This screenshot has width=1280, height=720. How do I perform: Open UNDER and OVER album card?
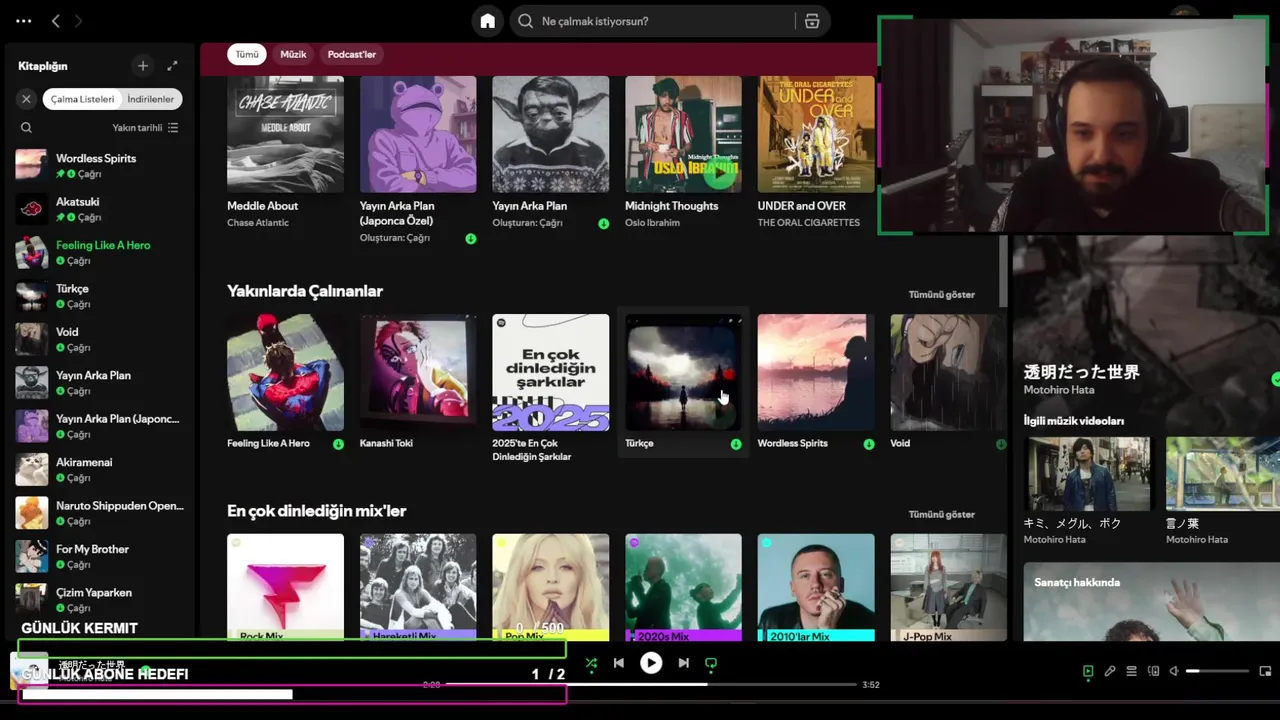pos(815,152)
